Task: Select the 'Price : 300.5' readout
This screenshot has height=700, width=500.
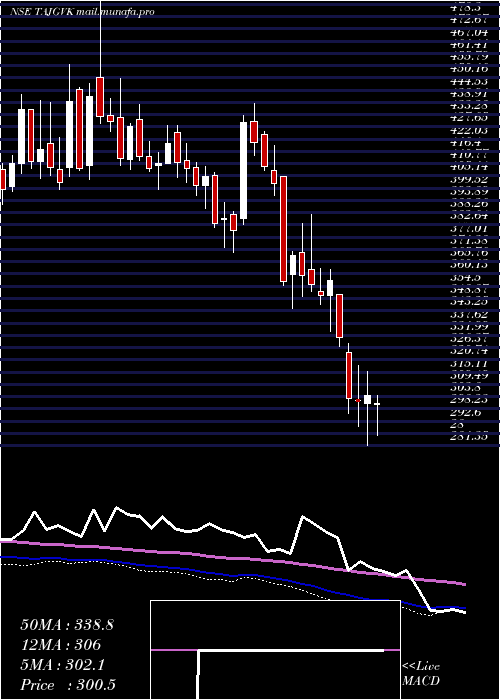Action: point(68,685)
